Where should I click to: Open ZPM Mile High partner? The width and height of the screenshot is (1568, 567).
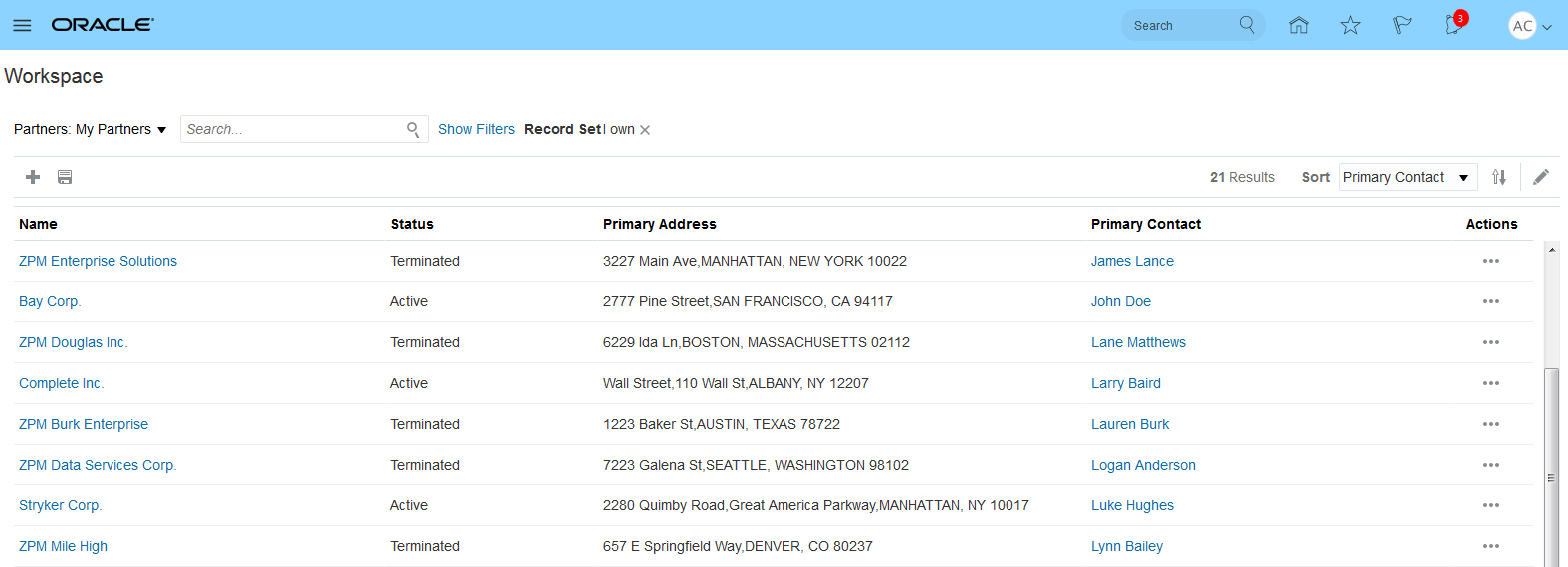coord(63,546)
